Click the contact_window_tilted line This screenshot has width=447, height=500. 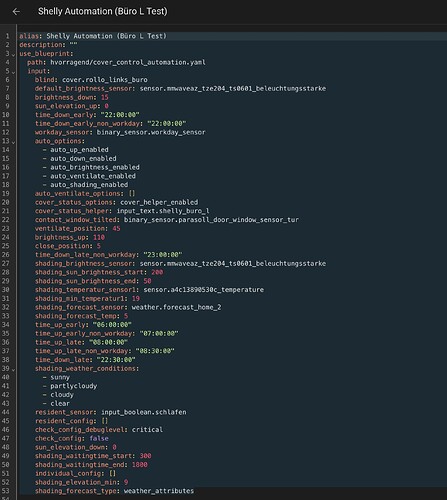pyautogui.click(x=167, y=220)
